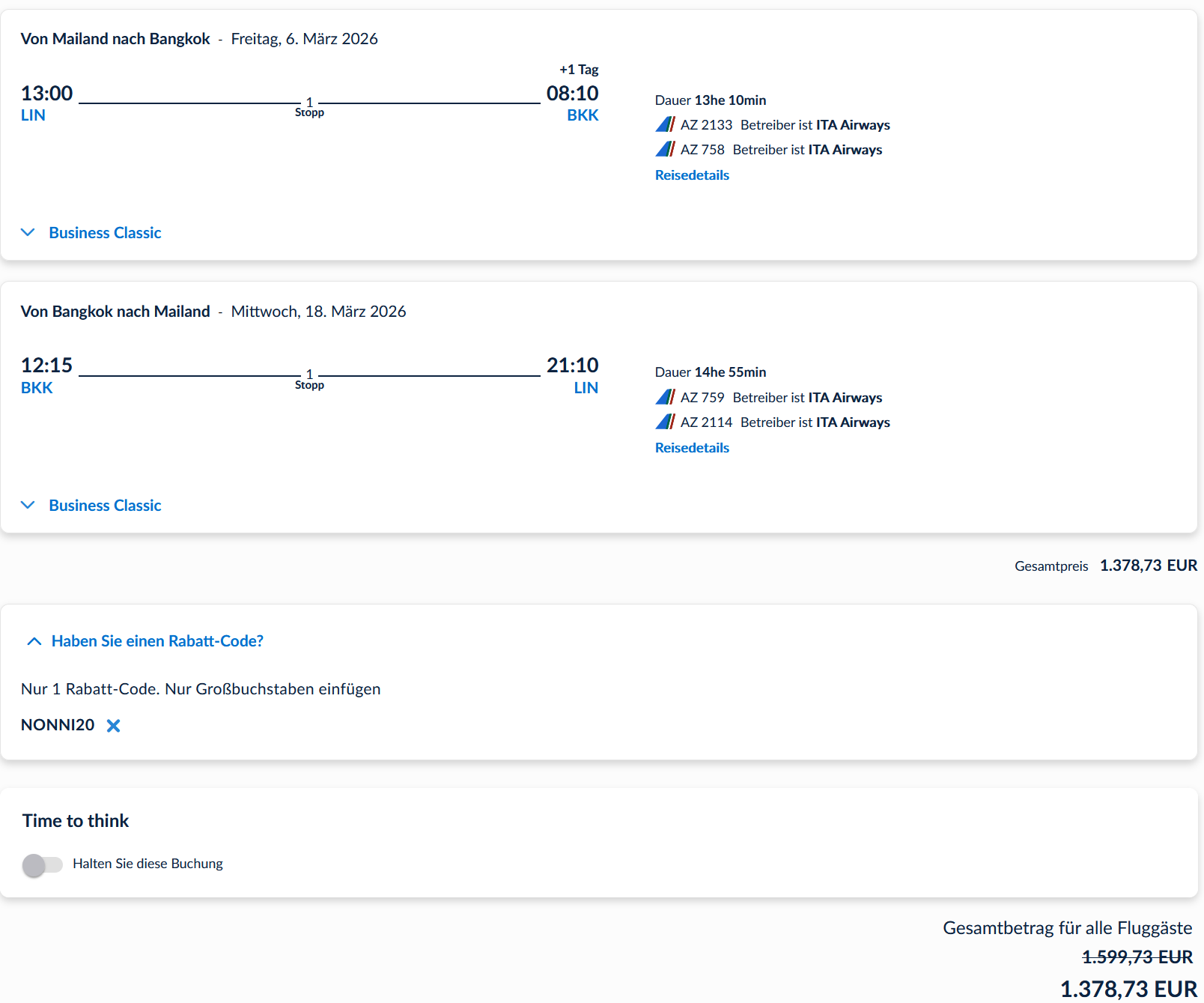Click ITA Airways logo beside AZ 2133
The image size is (1204, 1003).
tap(665, 124)
